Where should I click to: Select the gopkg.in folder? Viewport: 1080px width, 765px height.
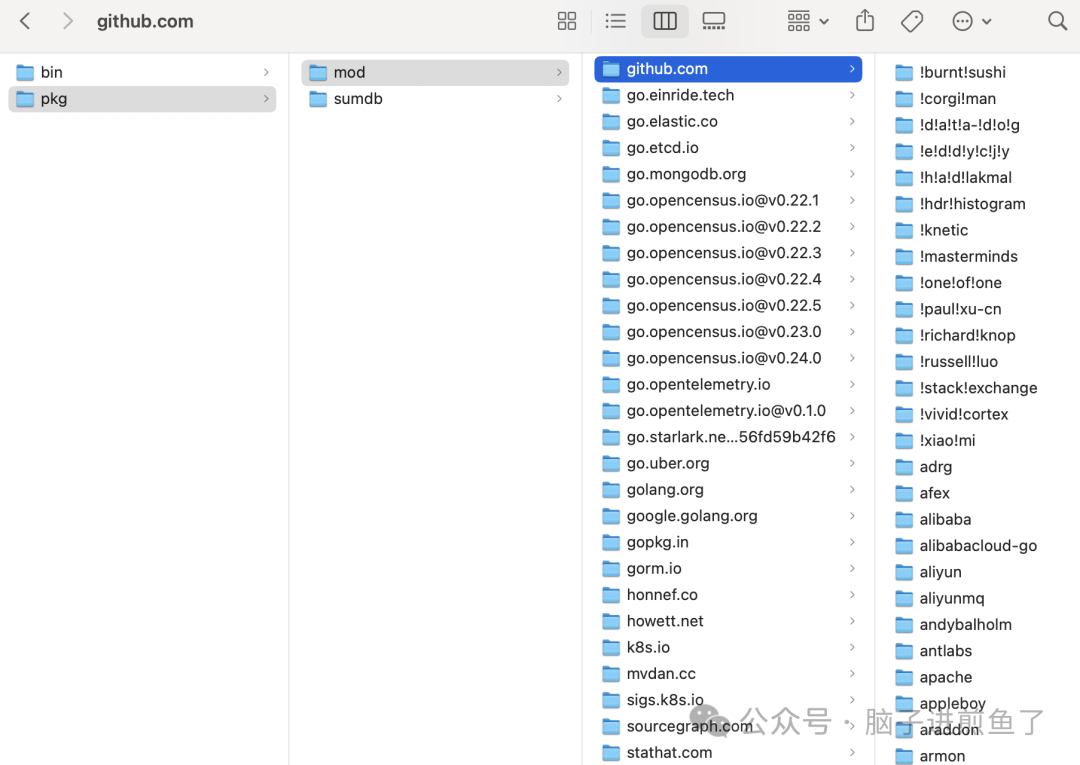(728, 542)
